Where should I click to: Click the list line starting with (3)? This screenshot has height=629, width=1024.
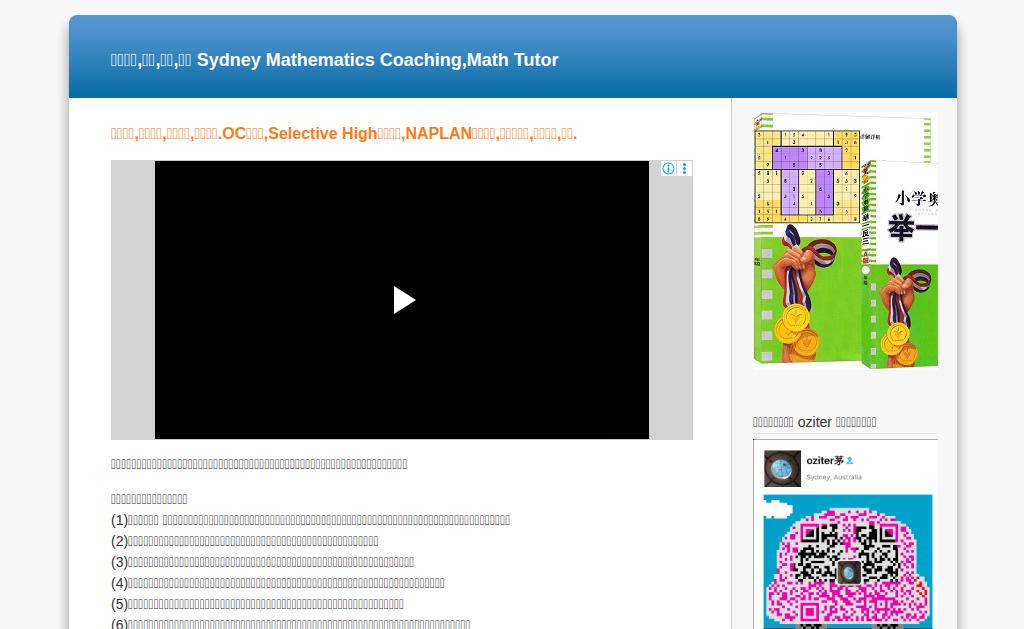[262, 562]
